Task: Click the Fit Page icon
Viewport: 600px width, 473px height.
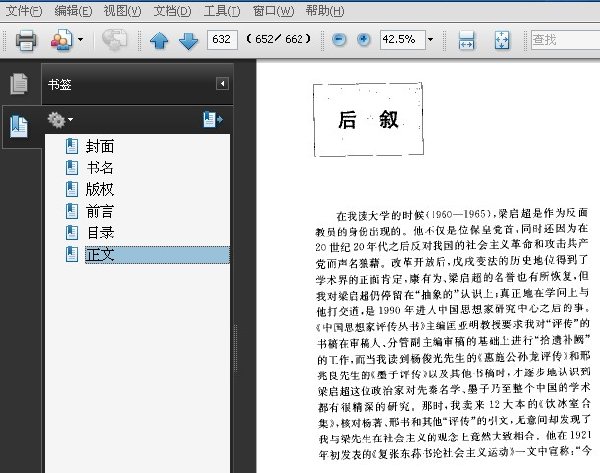Action: coord(502,40)
